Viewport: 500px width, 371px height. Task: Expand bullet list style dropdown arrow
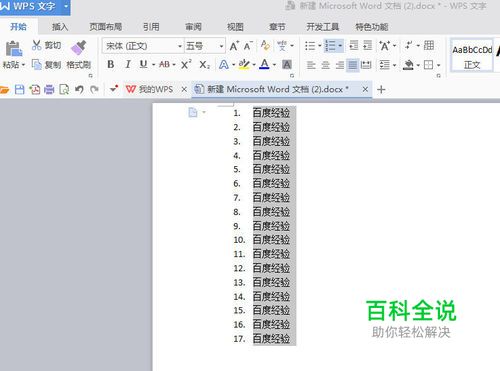pos(319,46)
